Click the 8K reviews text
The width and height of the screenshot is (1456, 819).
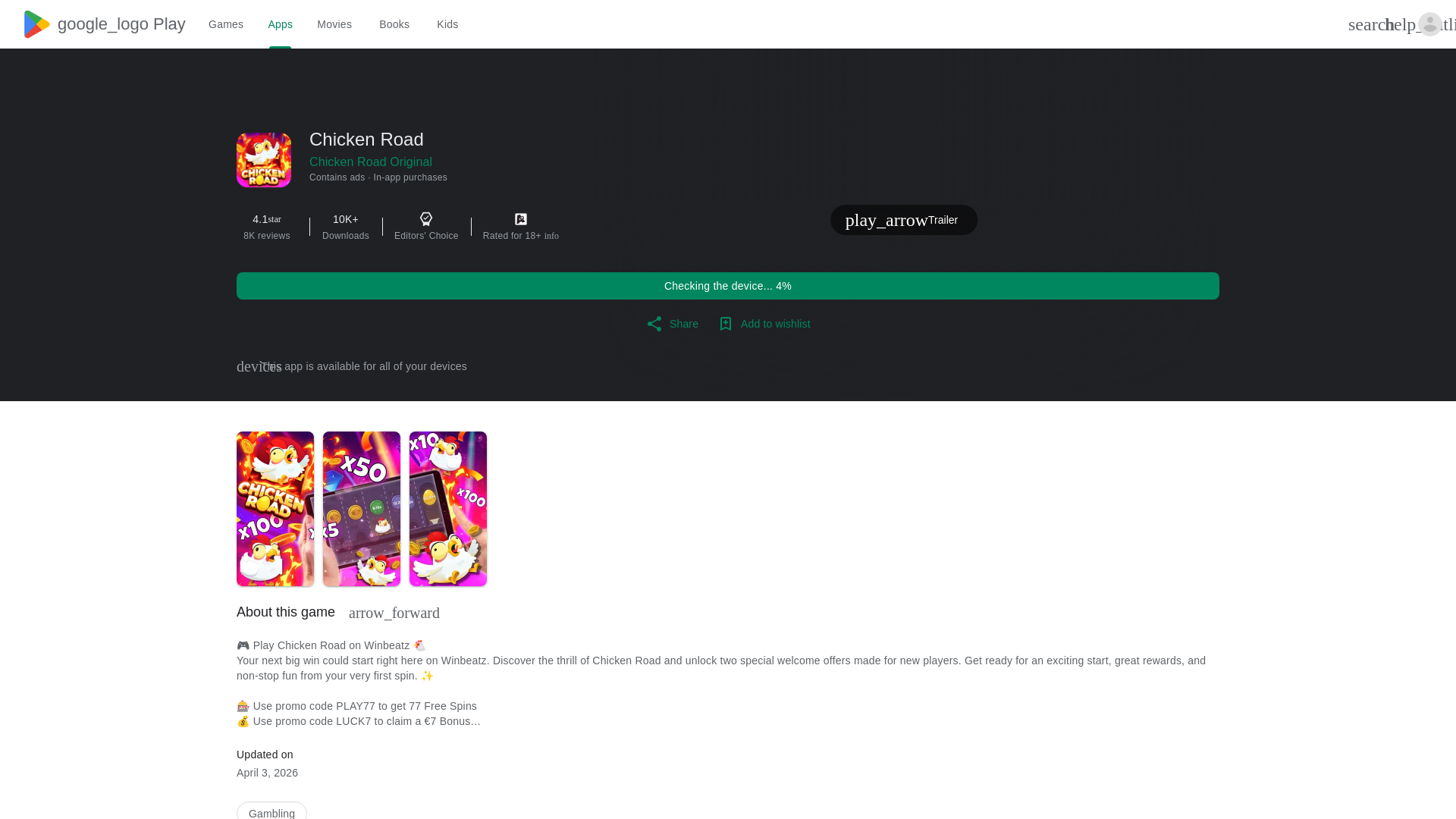267,236
